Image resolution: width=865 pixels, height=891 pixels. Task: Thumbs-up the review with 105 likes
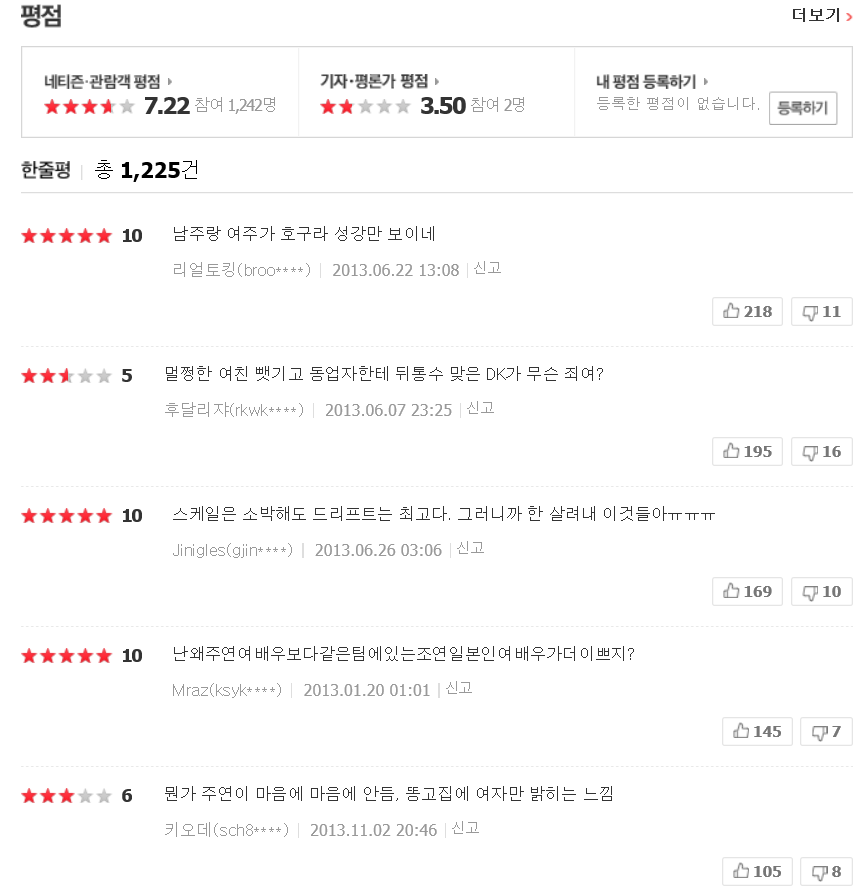point(757,872)
